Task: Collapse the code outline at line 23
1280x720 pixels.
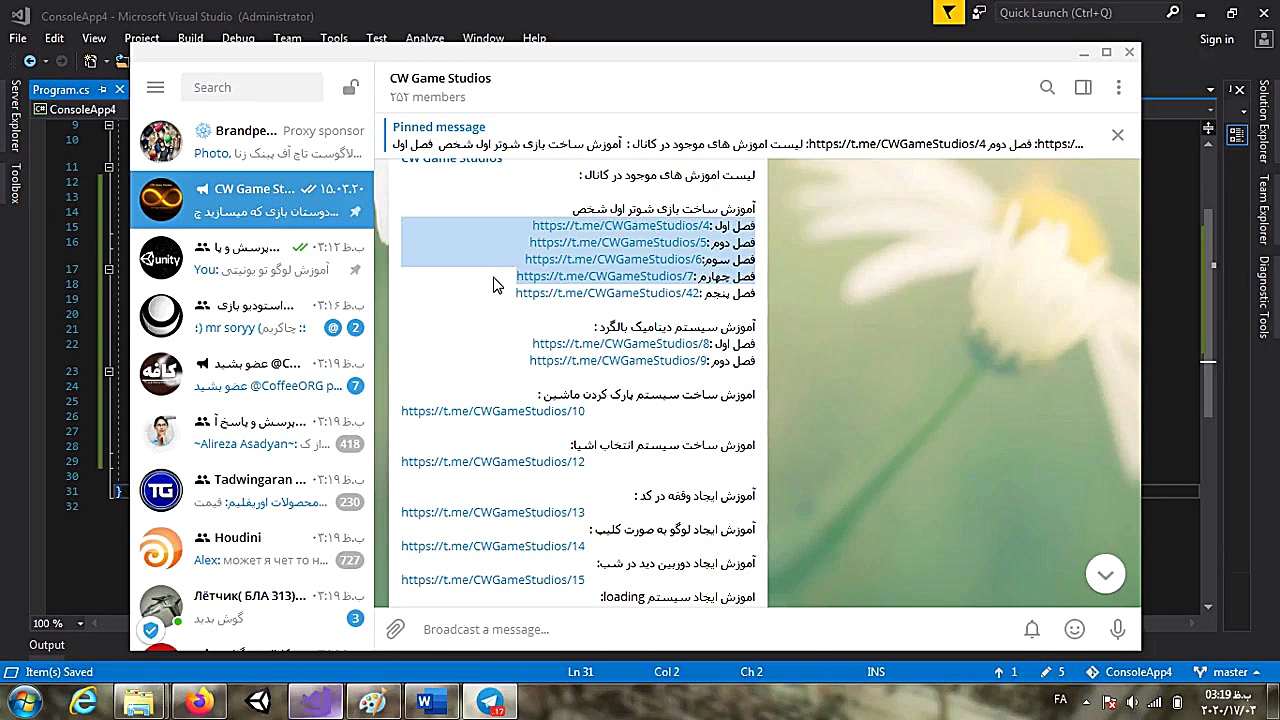Action: (109, 371)
